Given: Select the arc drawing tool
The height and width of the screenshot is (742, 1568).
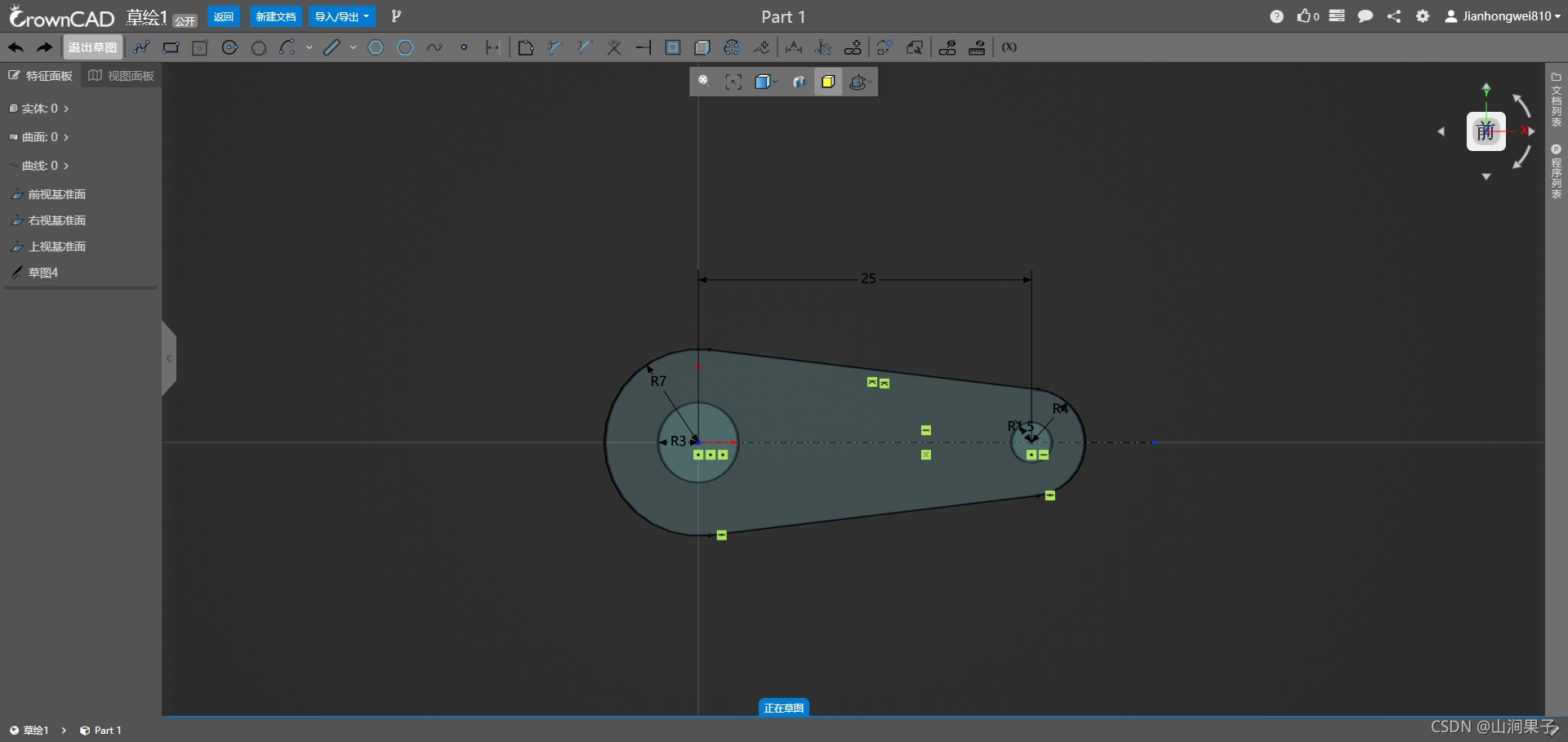Looking at the screenshot, I should tap(287, 47).
